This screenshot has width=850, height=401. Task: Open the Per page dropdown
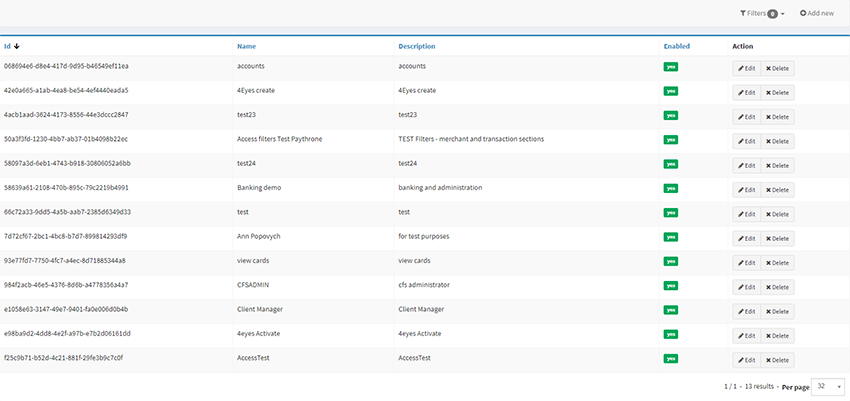pyautogui.click(x=829, y=386)
